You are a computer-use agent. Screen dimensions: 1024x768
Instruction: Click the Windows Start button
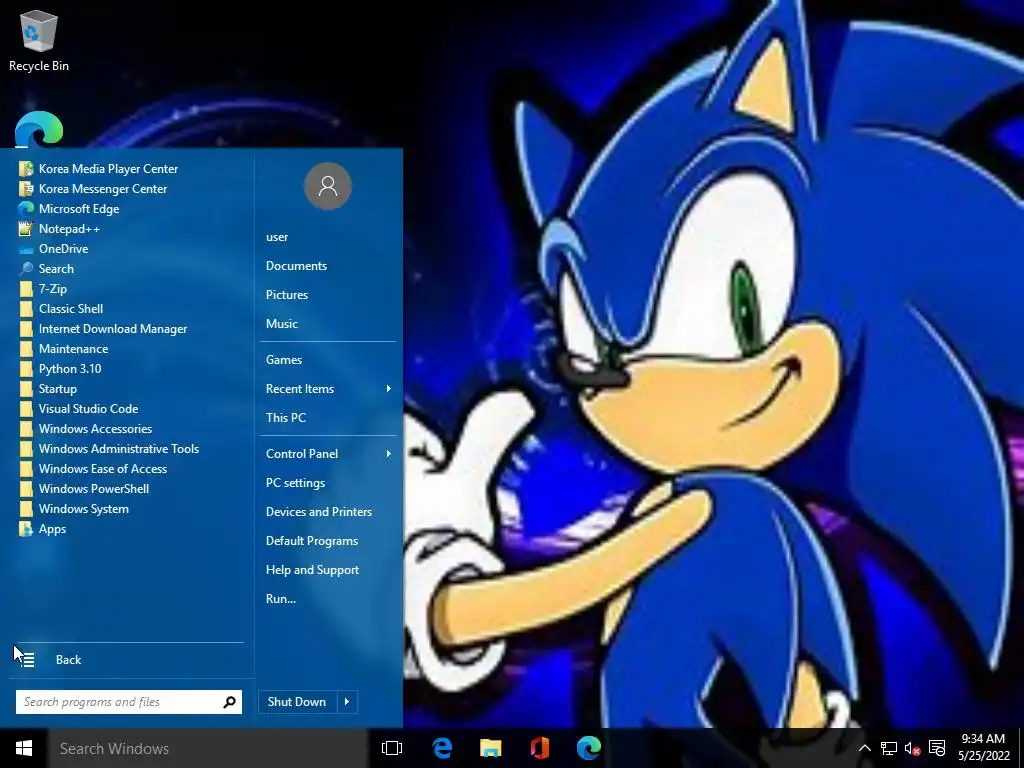tap(24, 748)
